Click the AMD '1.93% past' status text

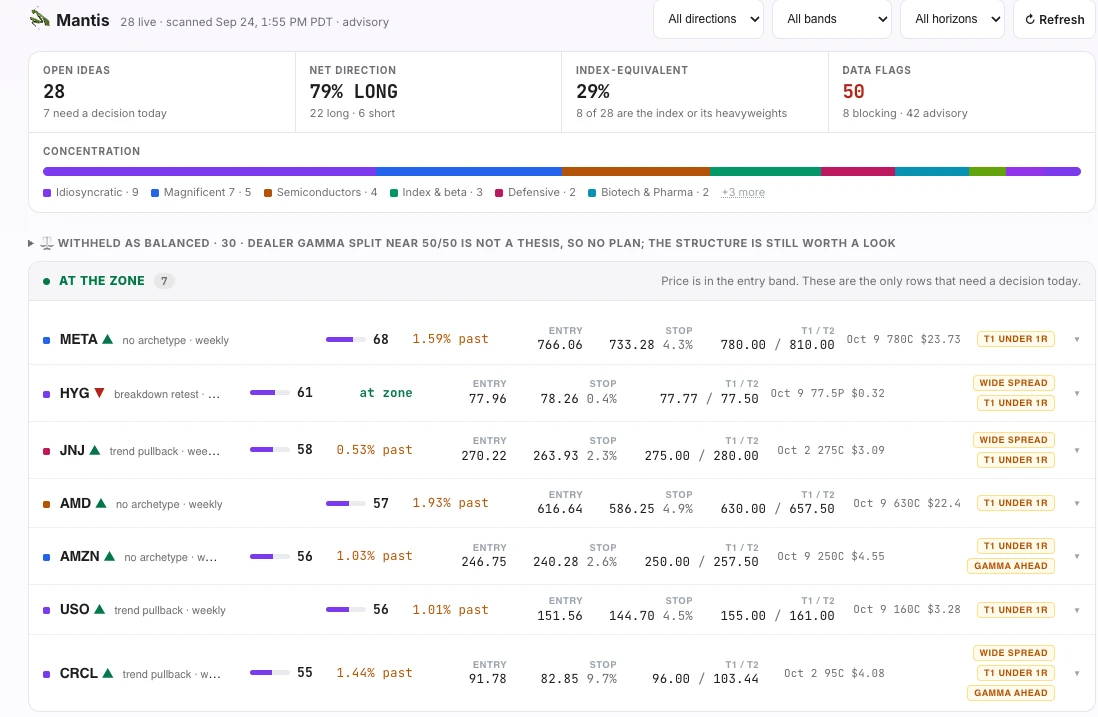click(450, 503)
